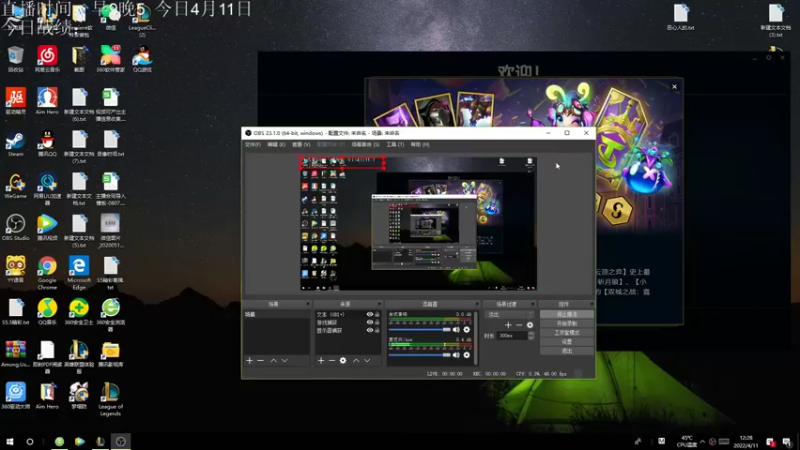The width and height of the screenshot is (800, 450).
Task: Click the 退出 exit button in OBS Controls
Action: tap(566, 351)
